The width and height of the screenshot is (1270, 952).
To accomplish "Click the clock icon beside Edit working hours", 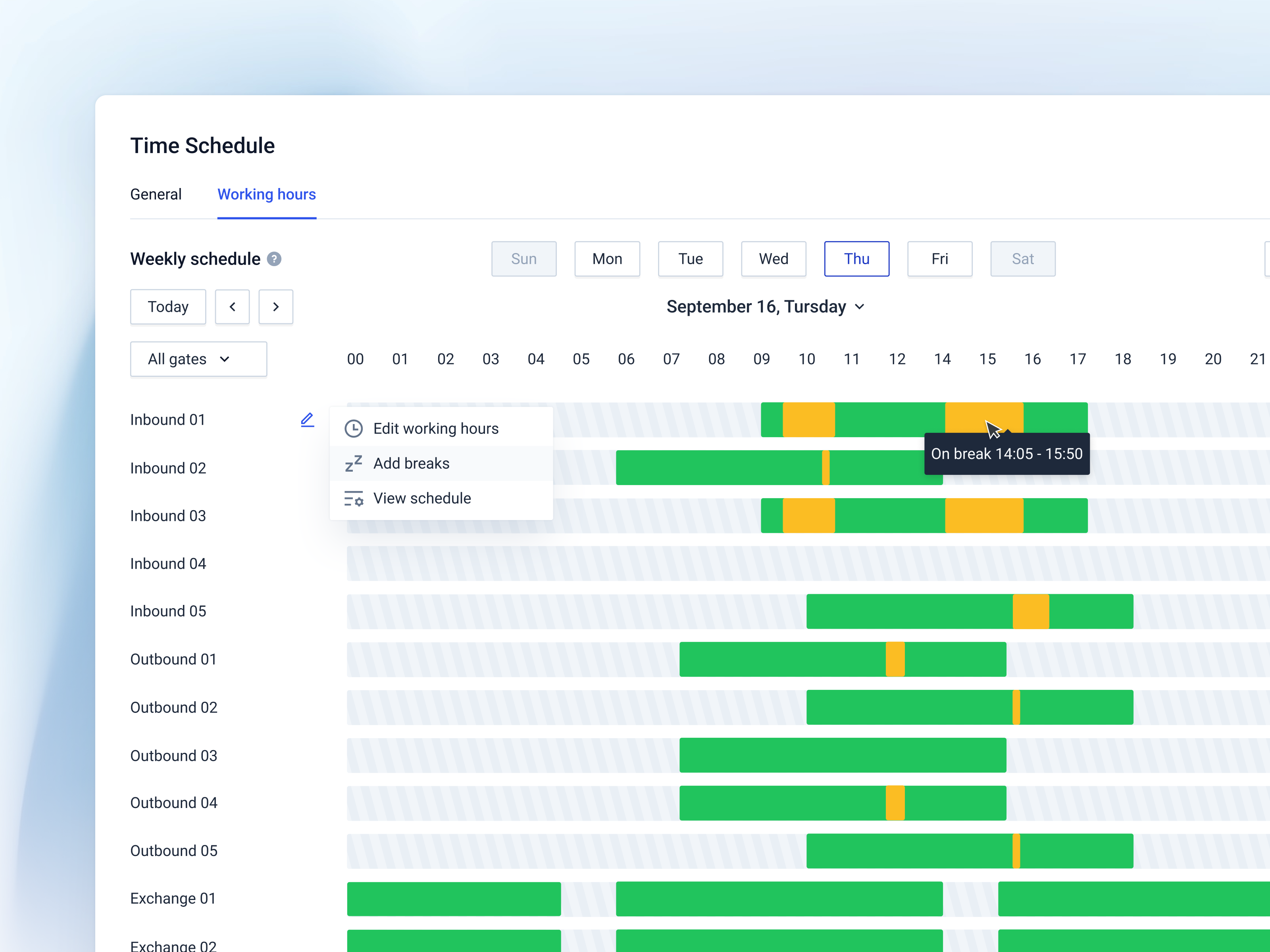I will click(354, 429).
